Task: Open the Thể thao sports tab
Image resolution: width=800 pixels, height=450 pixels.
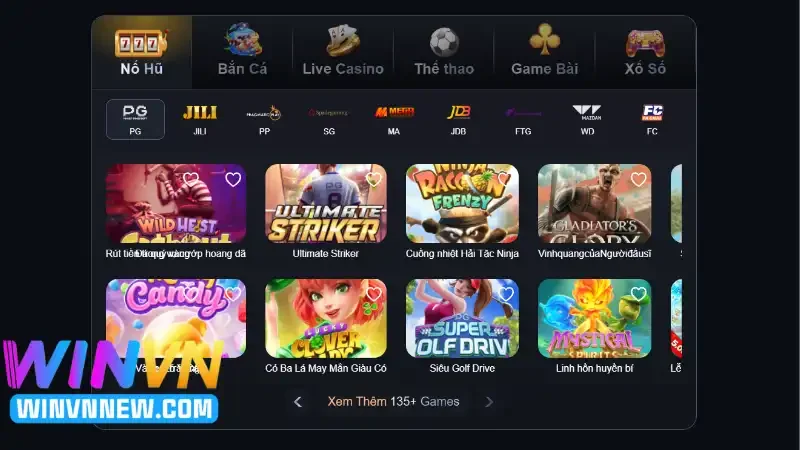Action: click(x=444, y=52)
